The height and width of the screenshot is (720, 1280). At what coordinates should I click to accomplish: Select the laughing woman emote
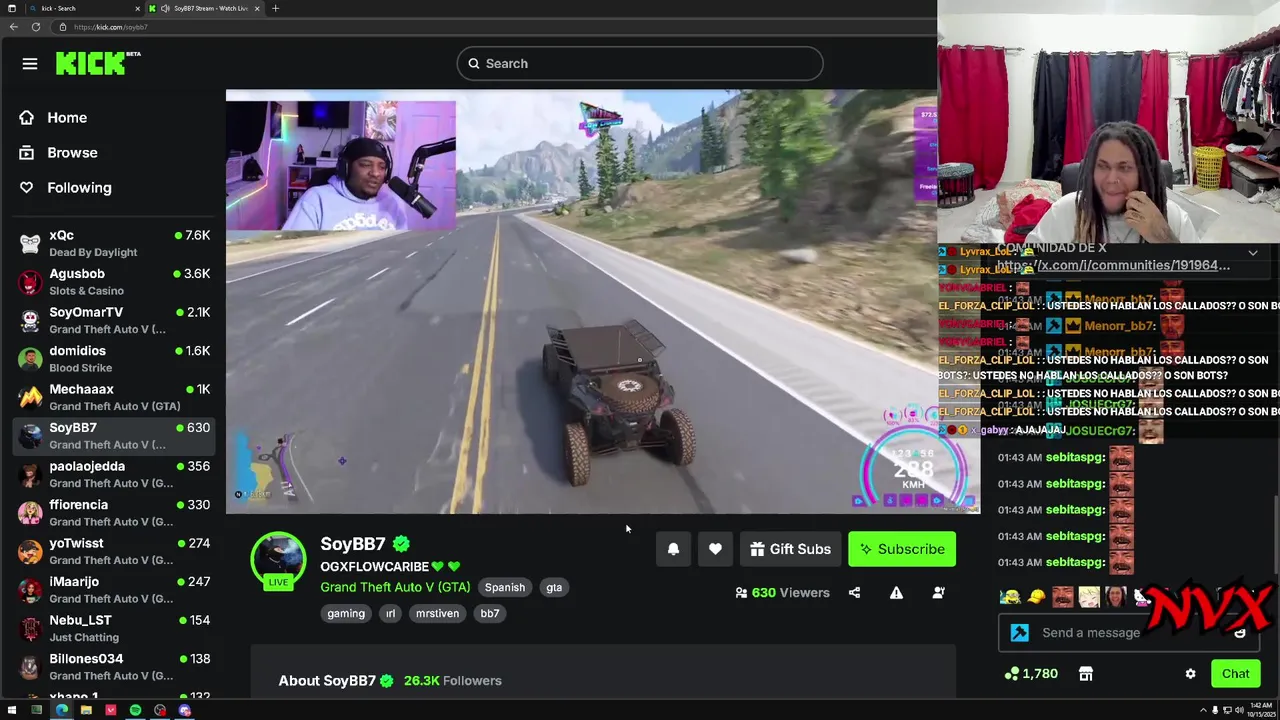1114,597
